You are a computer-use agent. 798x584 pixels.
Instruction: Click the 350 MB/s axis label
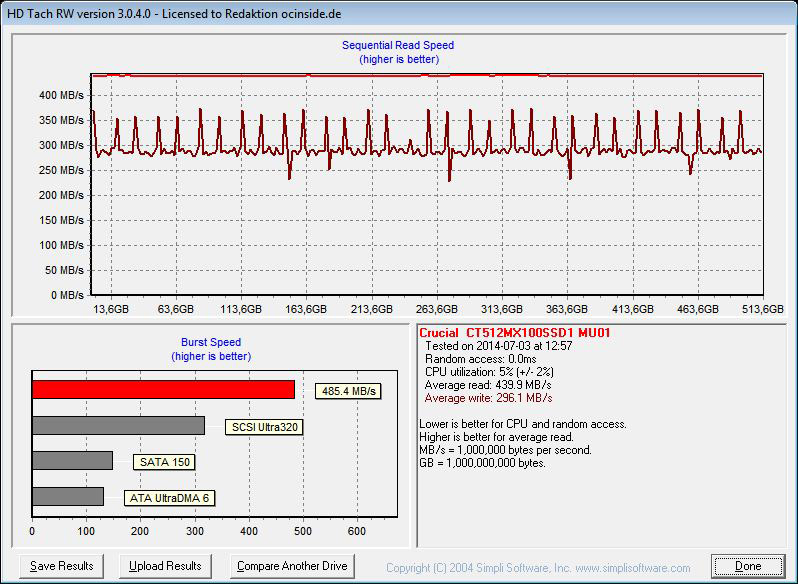pos(62,120)
